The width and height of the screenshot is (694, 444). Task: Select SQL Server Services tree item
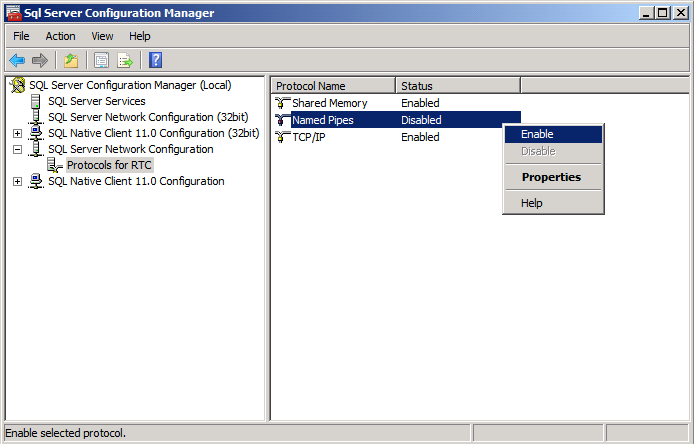coord(96,101)
